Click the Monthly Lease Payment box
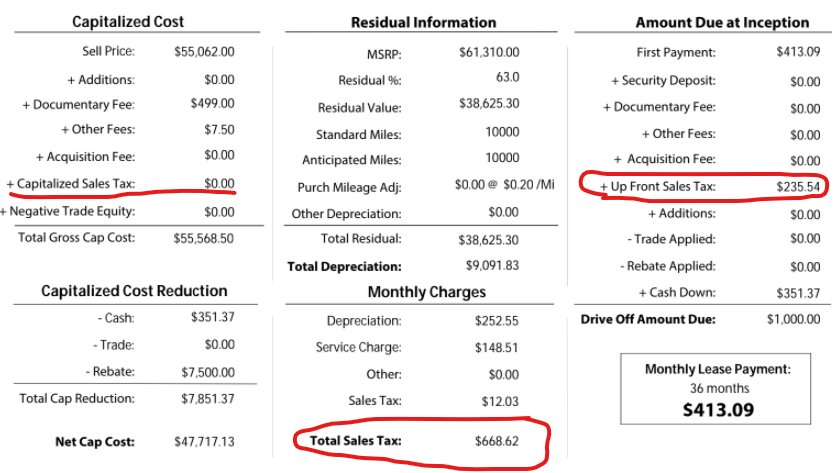Viewport: 840px width, 473px height. coord(716,389)
